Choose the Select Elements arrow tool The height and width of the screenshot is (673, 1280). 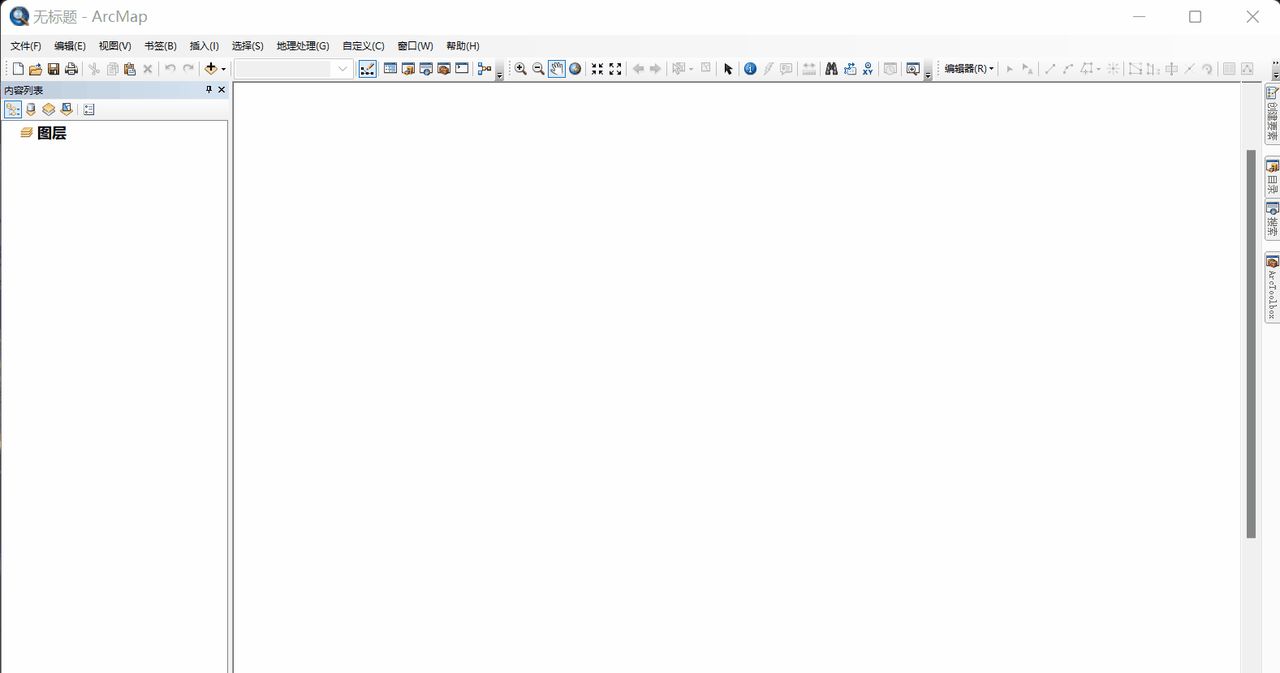(x=728, y=69)
